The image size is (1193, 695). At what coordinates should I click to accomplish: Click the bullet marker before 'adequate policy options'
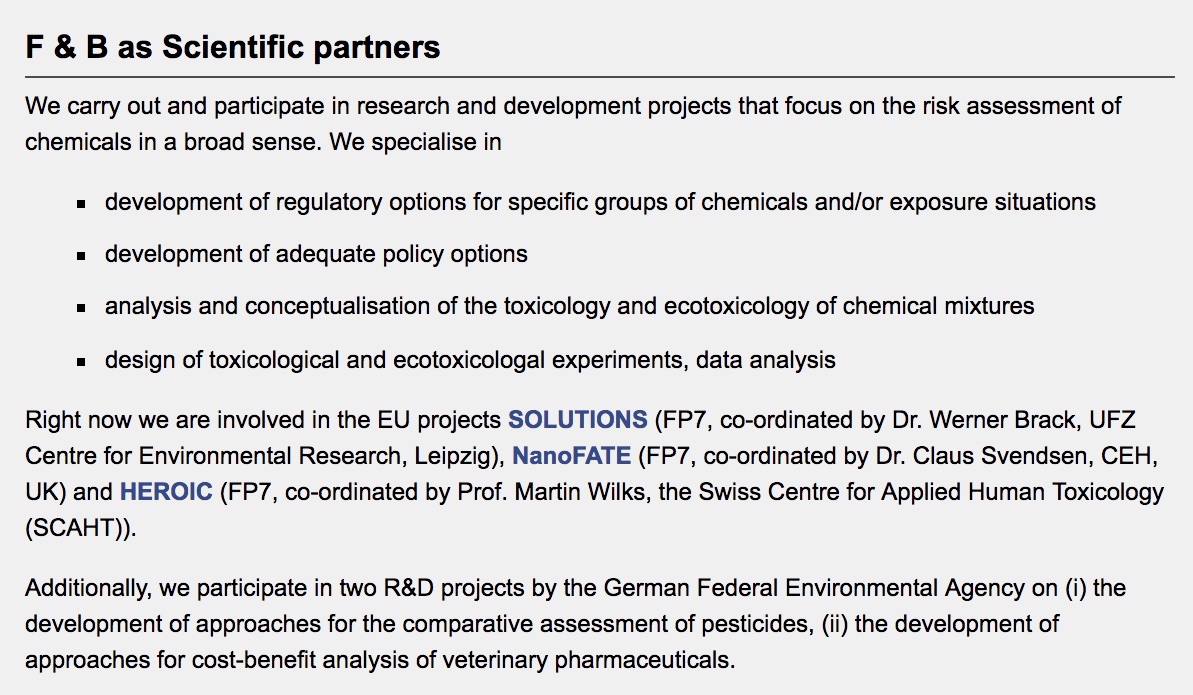tap(82, 256)
